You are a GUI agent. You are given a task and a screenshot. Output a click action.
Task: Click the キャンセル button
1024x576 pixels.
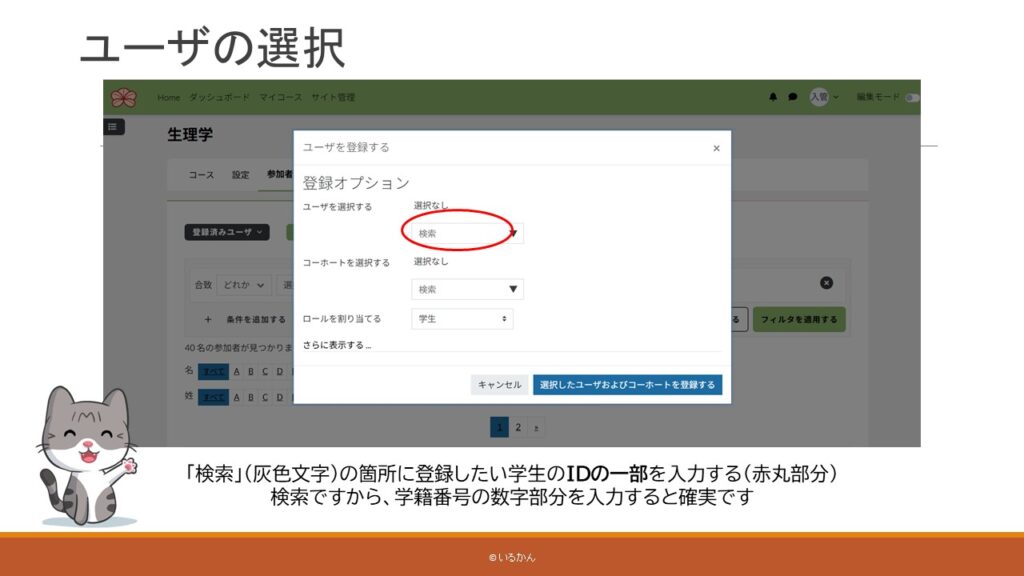coord(499,385)
